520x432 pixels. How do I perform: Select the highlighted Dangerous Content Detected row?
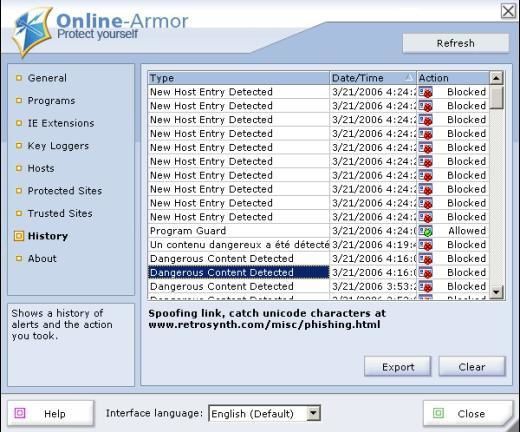click(318, 272)
